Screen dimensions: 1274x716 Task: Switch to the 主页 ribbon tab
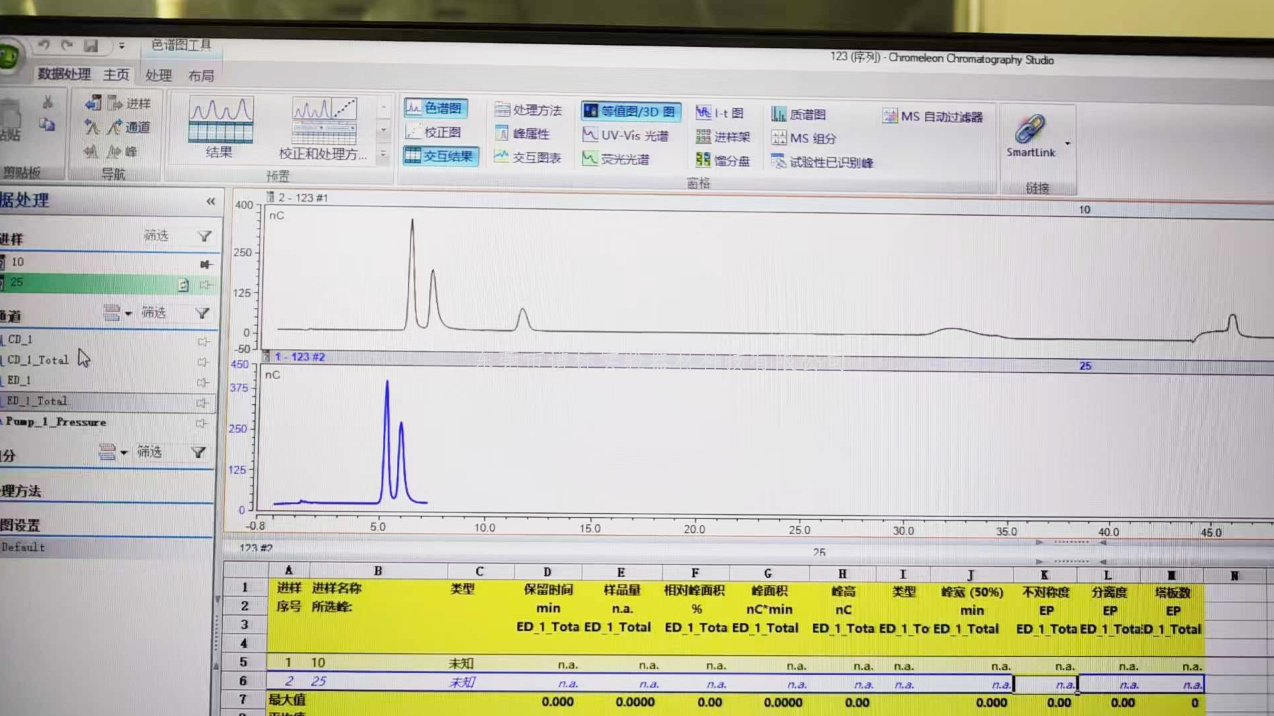tap(116, 75)
